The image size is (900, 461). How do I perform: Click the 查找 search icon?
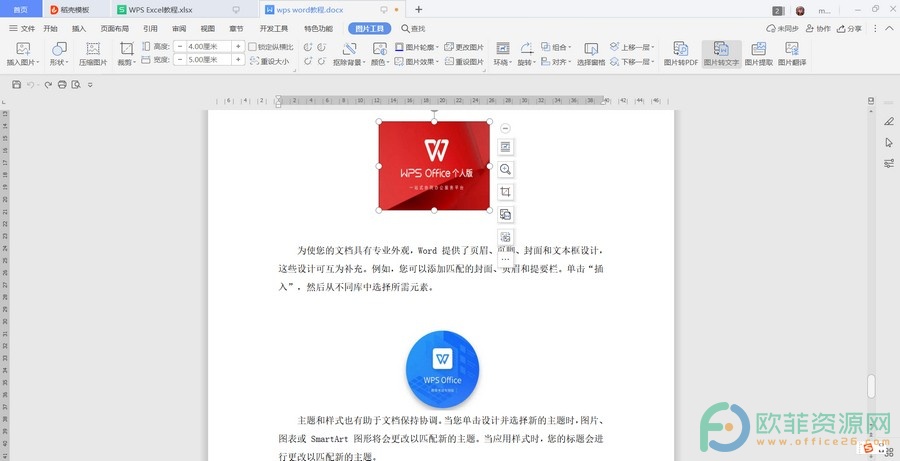tap(405, 28)
